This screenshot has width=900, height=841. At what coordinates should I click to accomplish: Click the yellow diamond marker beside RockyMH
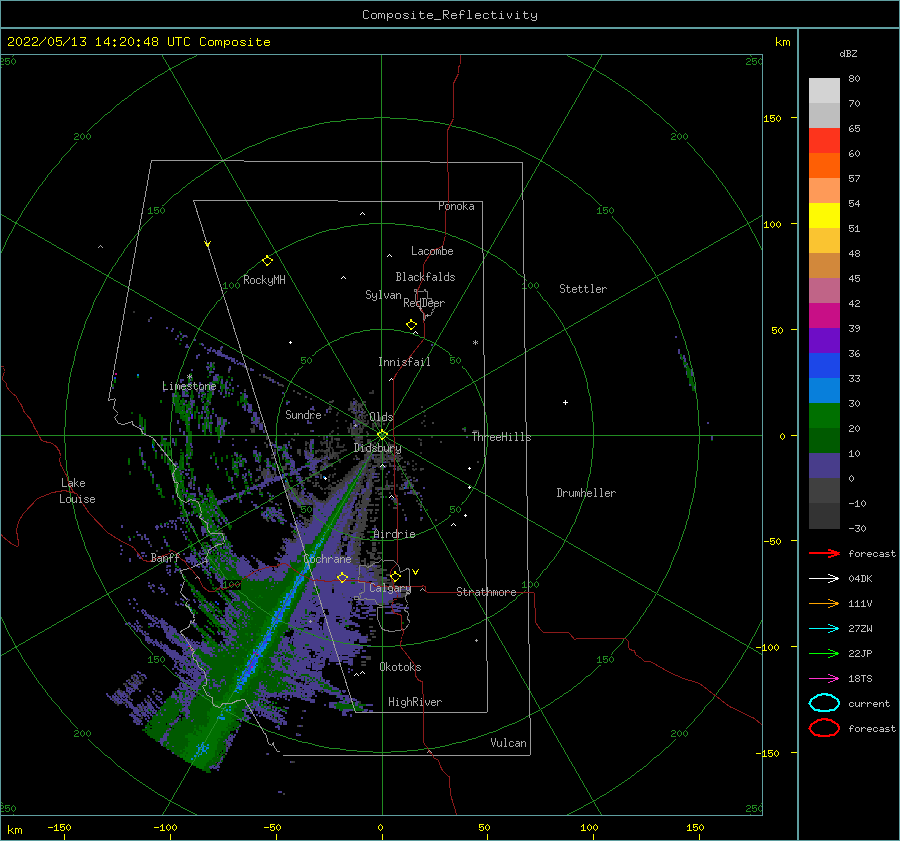[x=267, y=261]
